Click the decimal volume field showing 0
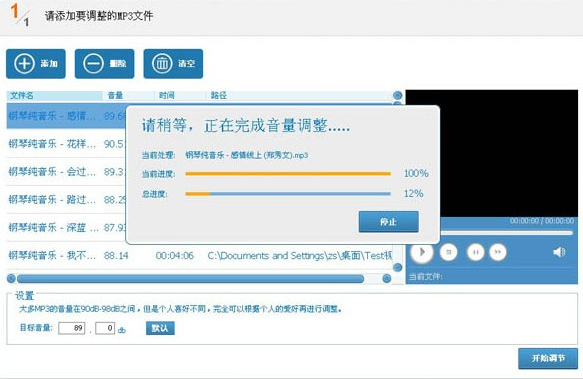583x379 pixels. (x=105, y=328)
